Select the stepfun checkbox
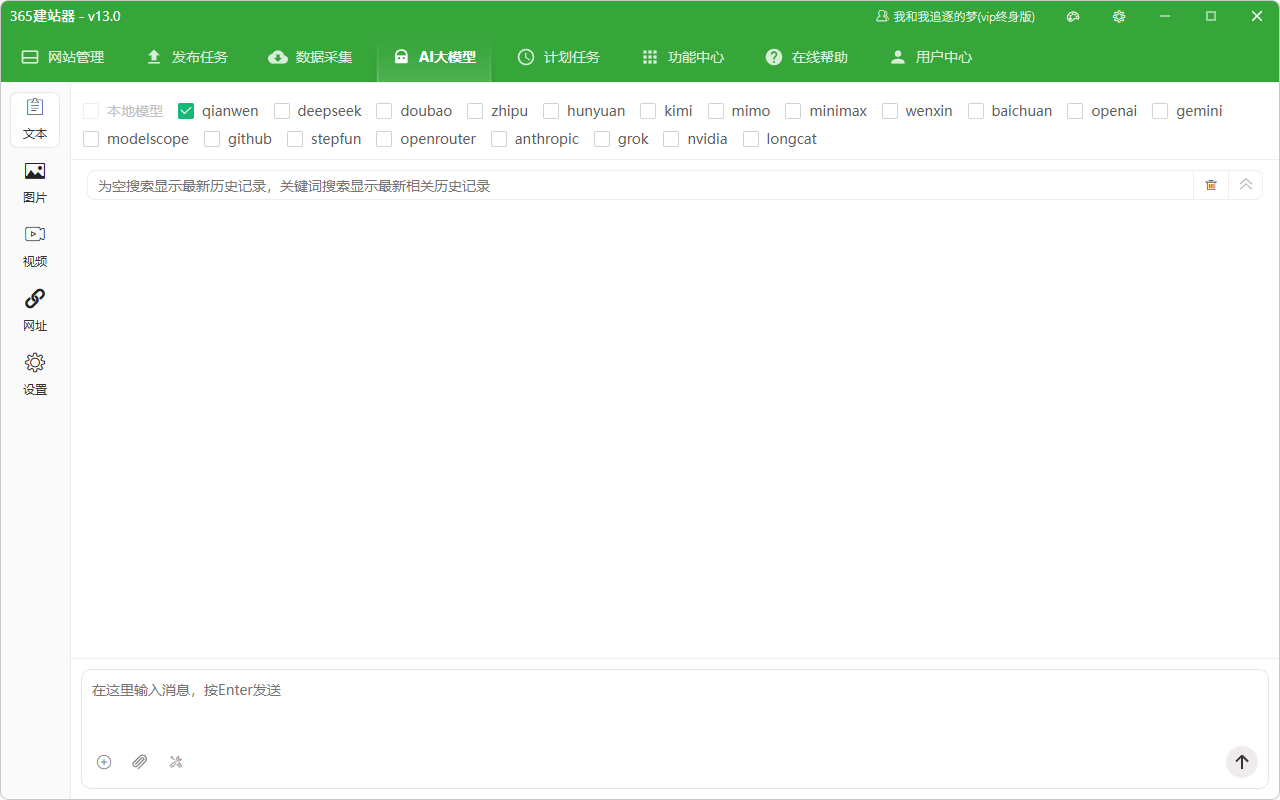The height and width of the screenshot is (800, 1280). [295, 139]
